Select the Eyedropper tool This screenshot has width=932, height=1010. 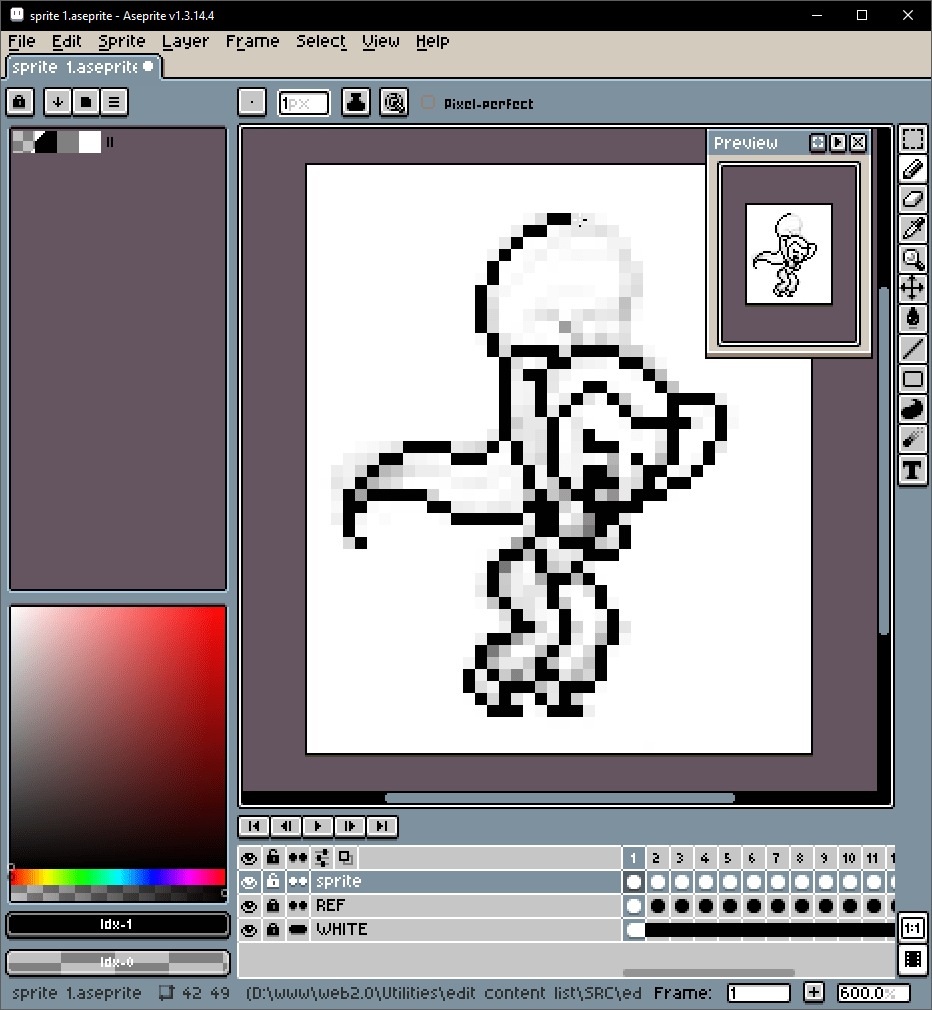[912, 229]
